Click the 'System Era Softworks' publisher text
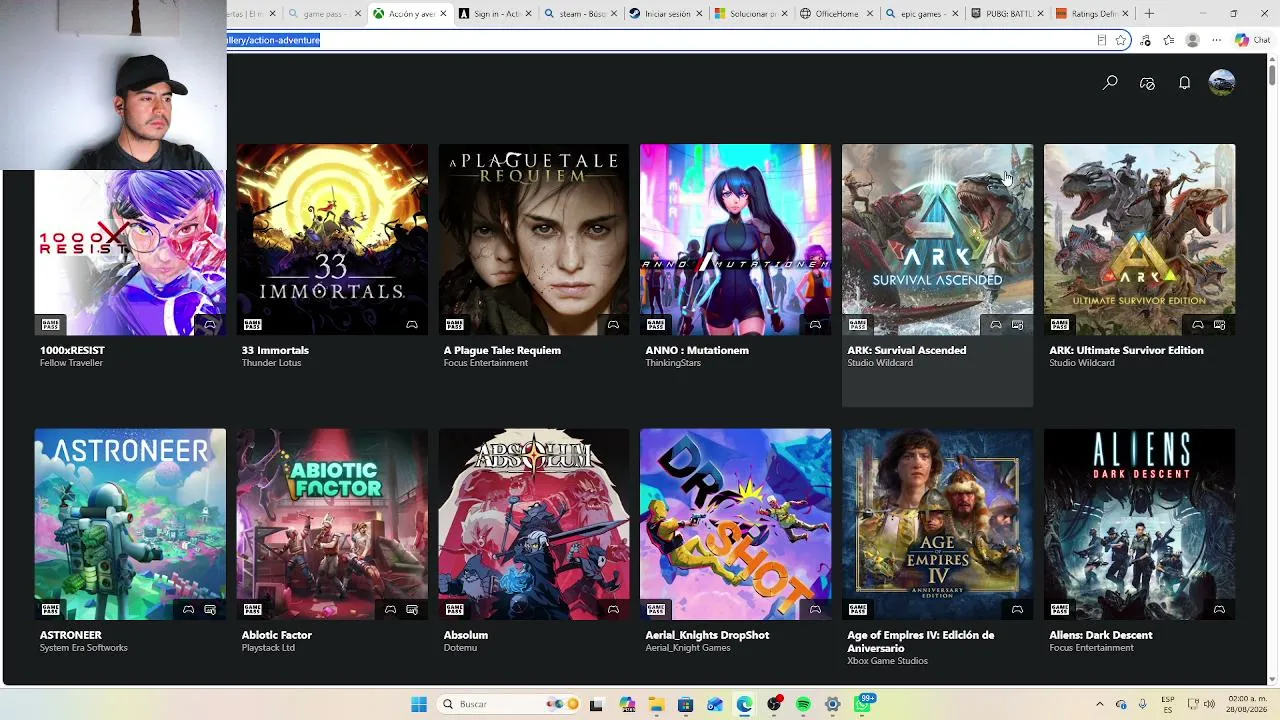The width and height of the screenshot is (1280, 720). [x=84, y=648]
